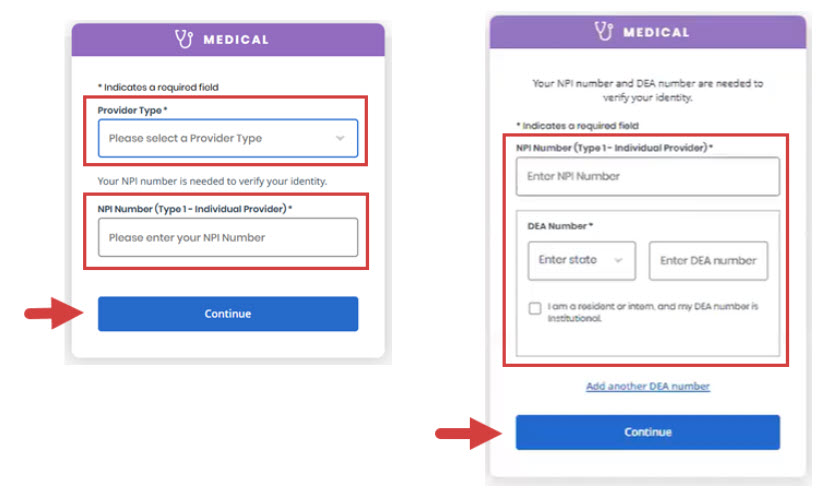Click the 'Your NPI number is needed' text

tap(212, 181)
